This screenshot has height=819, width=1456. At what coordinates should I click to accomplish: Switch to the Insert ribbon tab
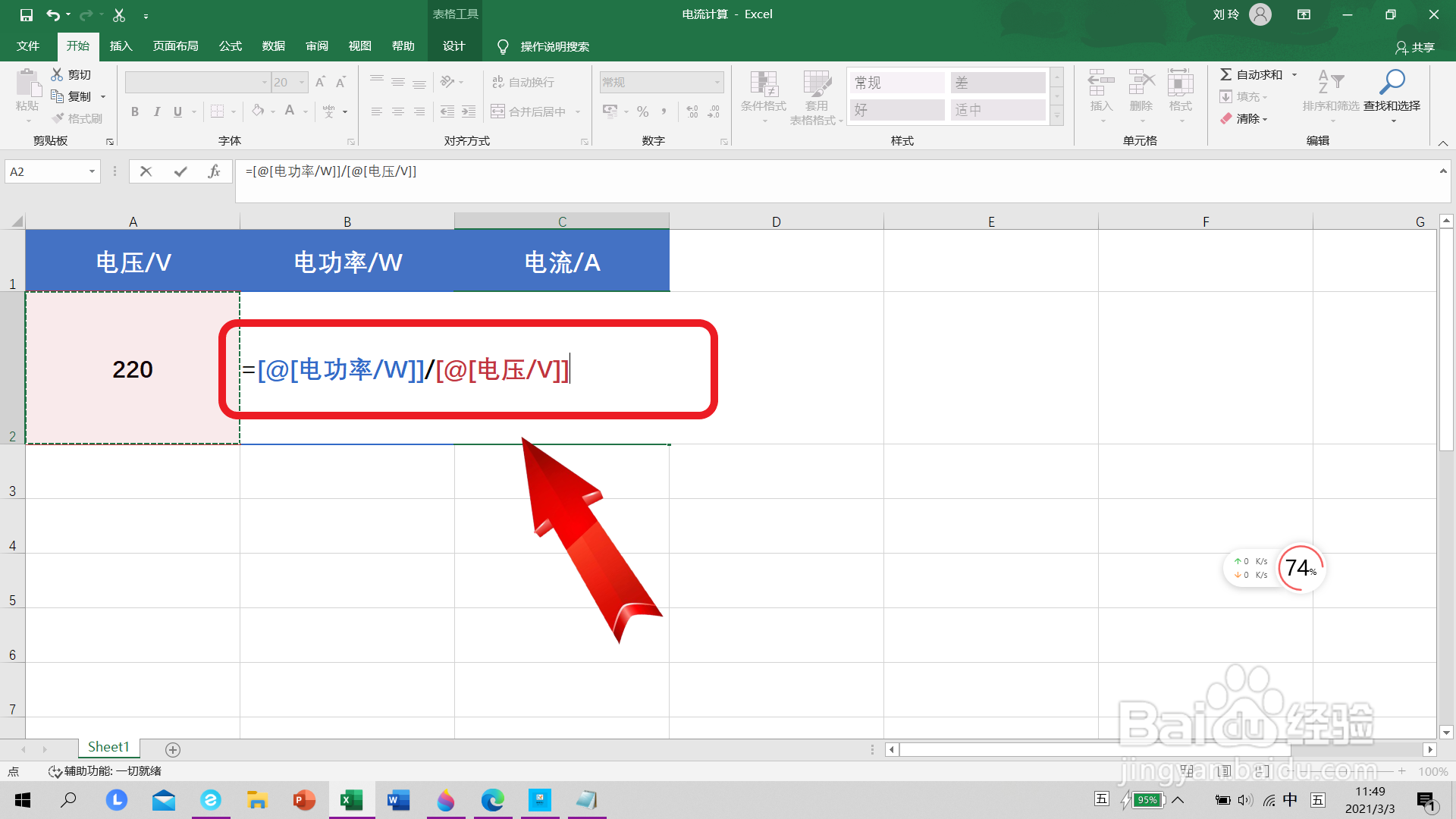click(x=121, y=46)
